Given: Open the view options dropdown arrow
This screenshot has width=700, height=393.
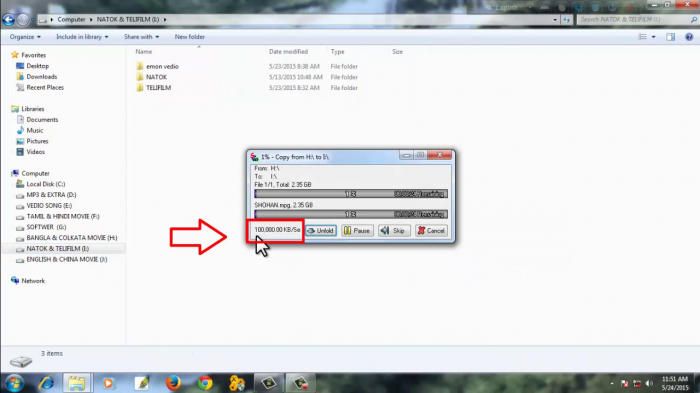Looking at the screenshot, I should 654,37.
